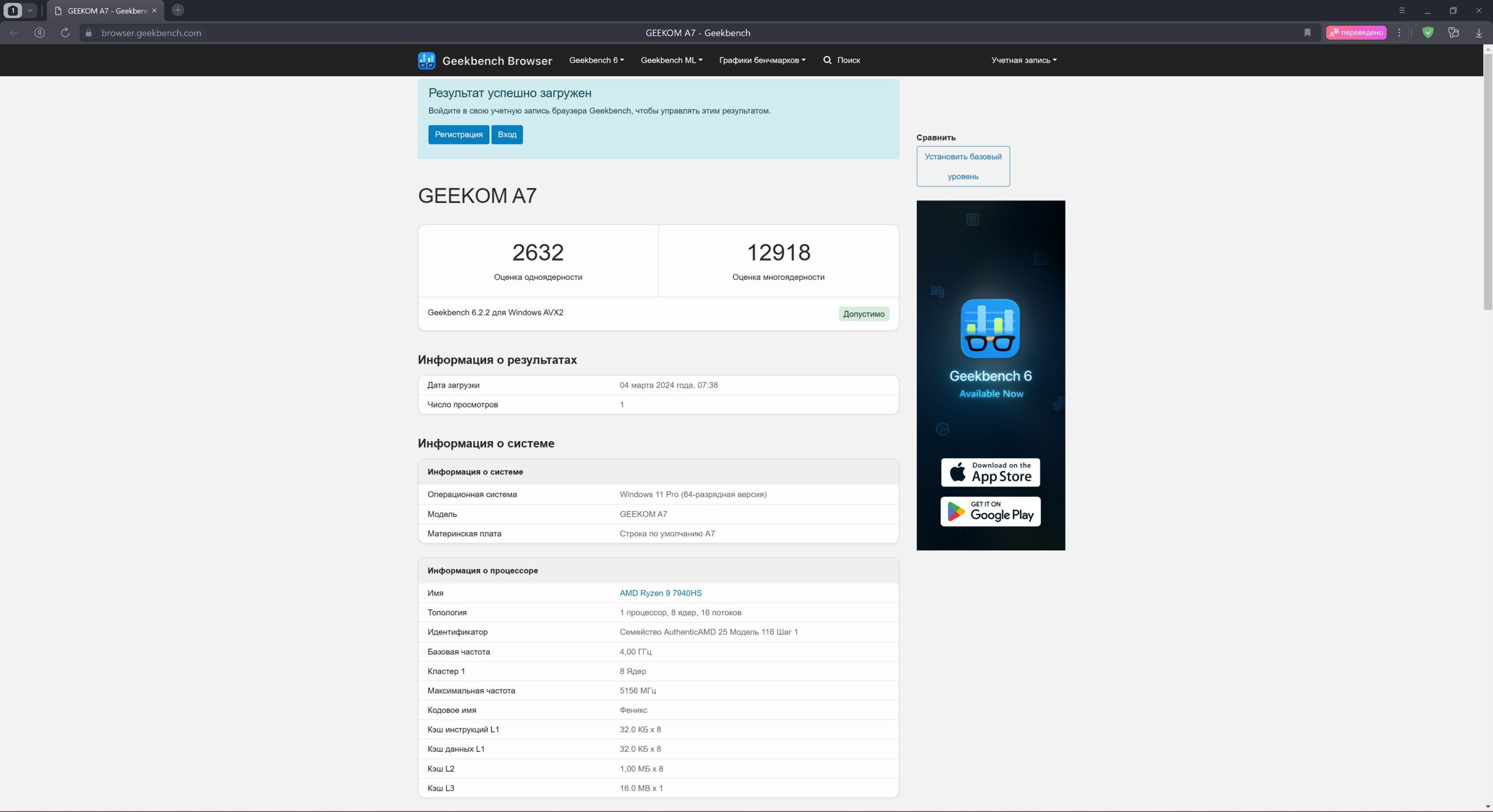Image resolution: width=1493 pixels, height=812 pixels.
Task: Click Установить базовый уровень button
Action: tap(963, 166)
